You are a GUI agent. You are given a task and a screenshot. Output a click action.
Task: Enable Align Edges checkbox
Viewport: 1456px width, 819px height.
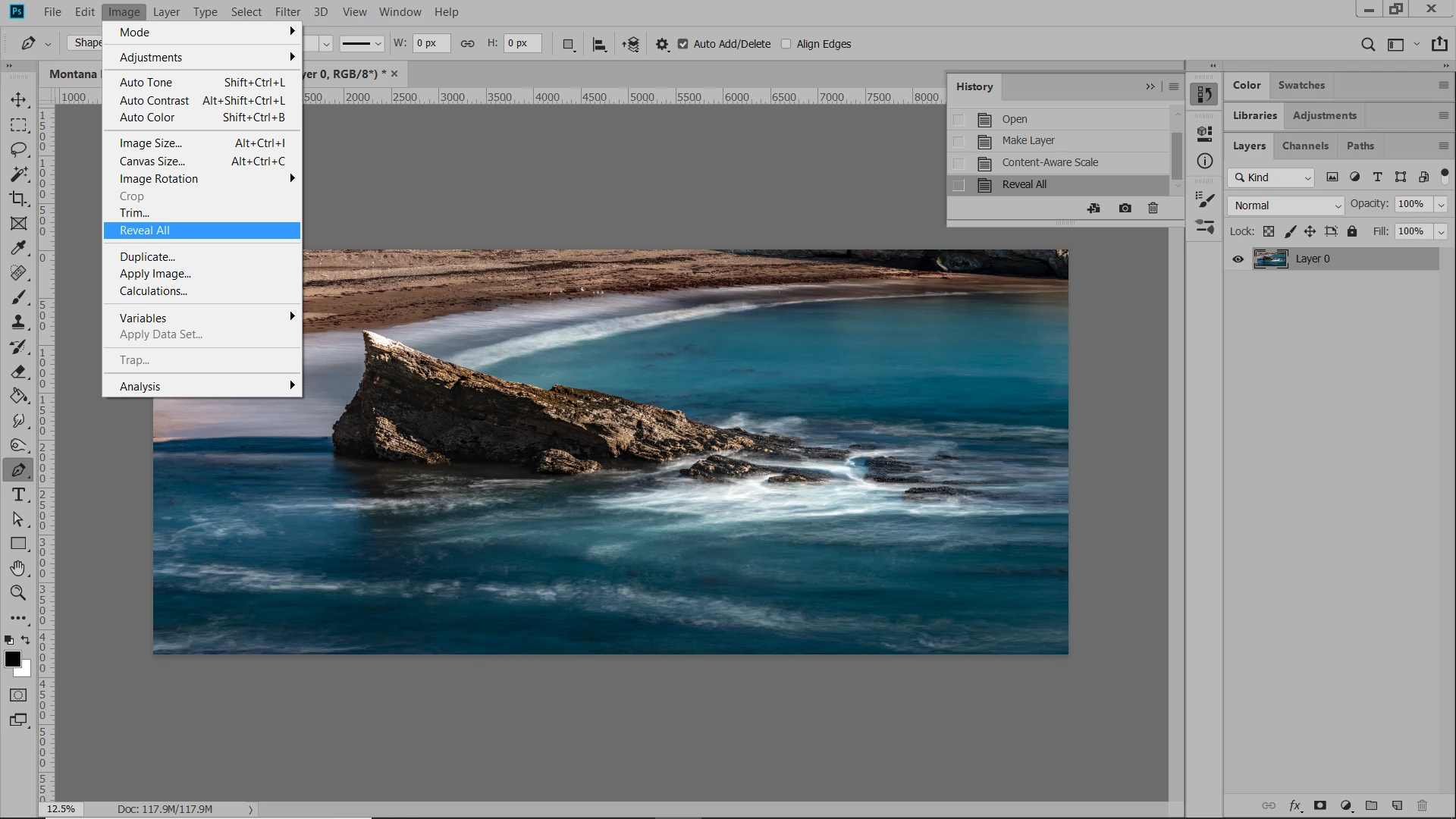(x=786, y=44)
